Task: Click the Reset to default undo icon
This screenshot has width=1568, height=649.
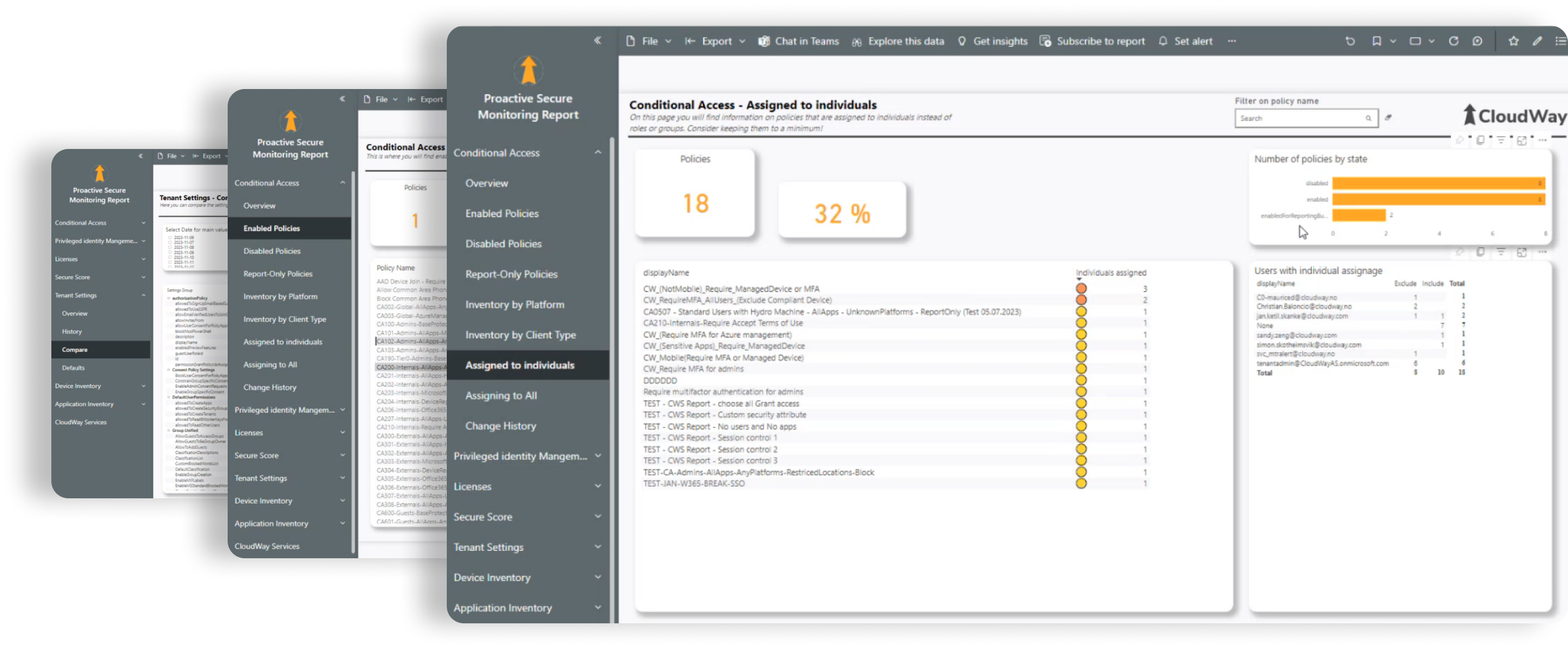Action: tap(1349, 42)
